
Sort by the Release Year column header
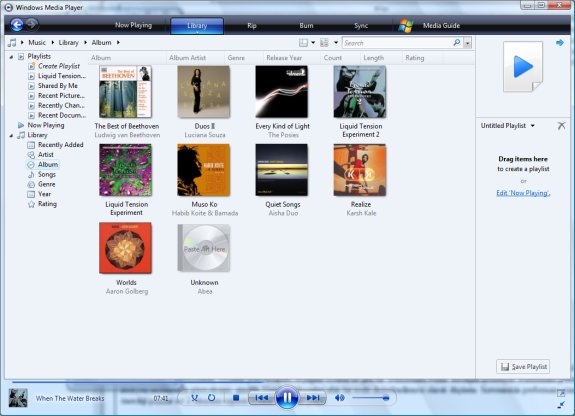[284, 58]
